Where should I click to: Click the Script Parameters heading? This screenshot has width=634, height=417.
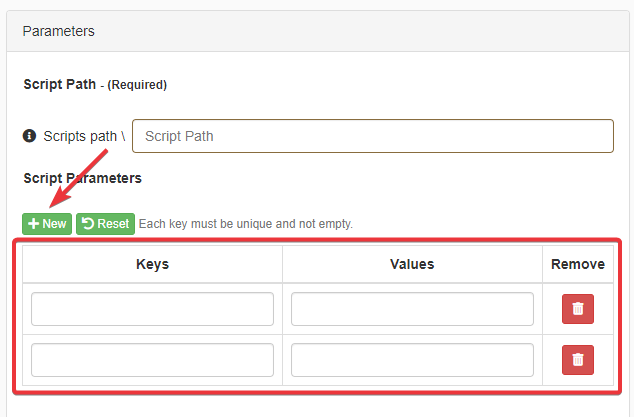pos(82,178)
